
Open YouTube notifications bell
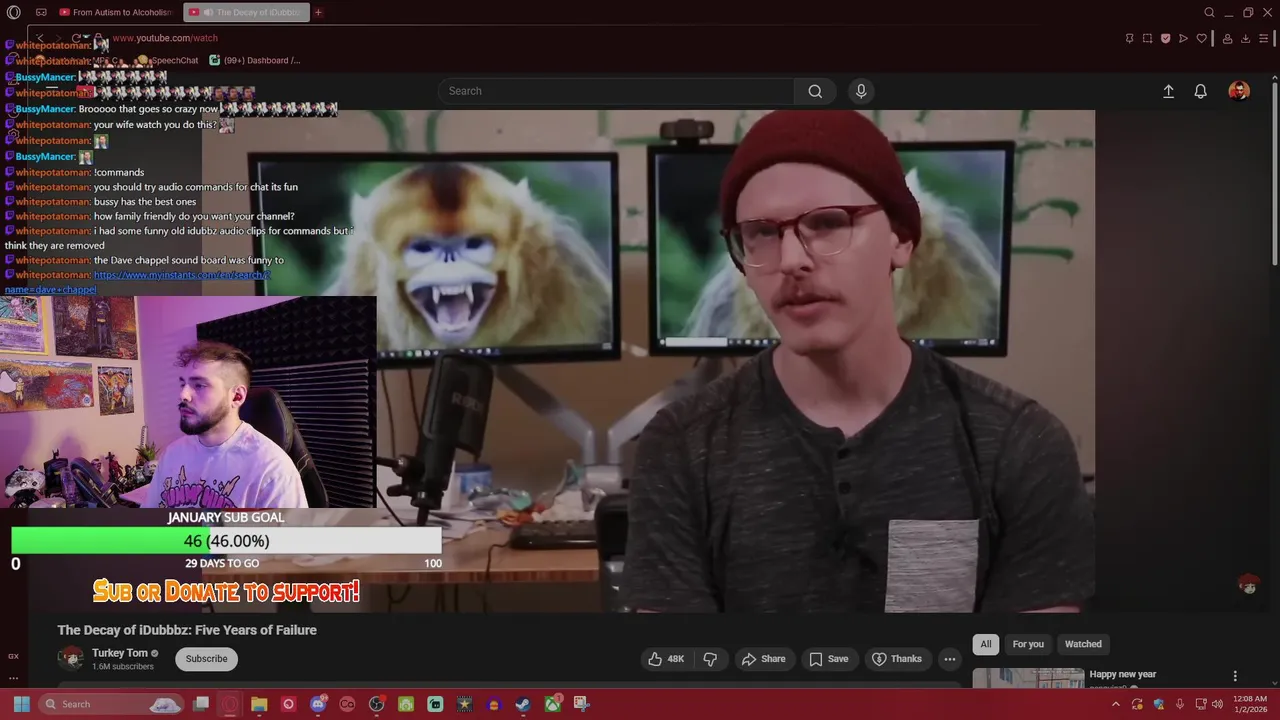[x=1201, y=91]
